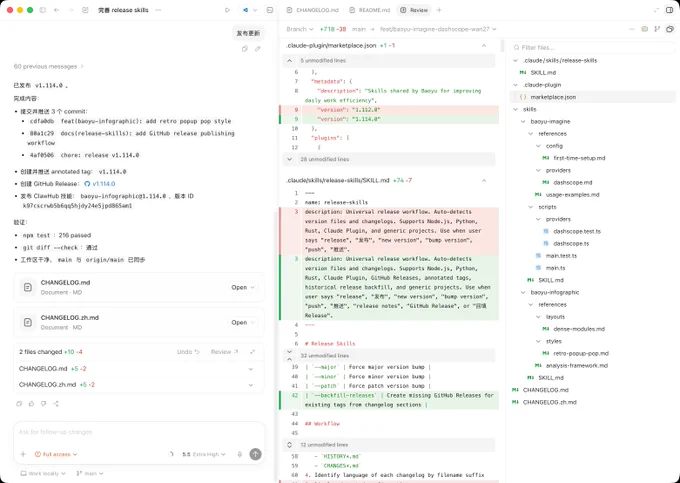Image resolution: width=680 pixels, height=483 pixels.
Task: Collapse the release-skills SKILL.md diff section
Action: [484, 180]
